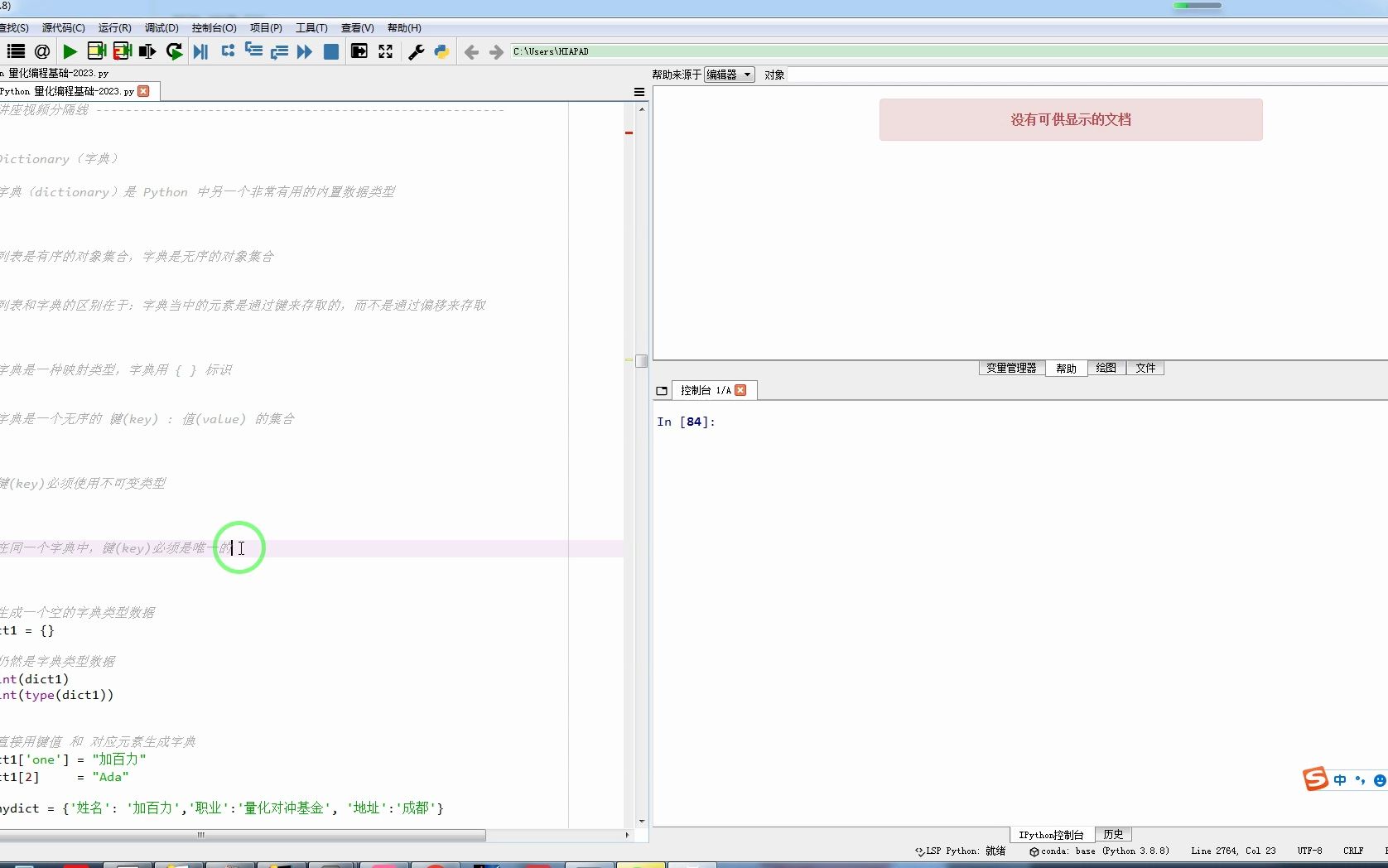Viewport: 1388px width, 868px height.
Task: Open the 运行(R) menu
Action: tap(114, 28)
